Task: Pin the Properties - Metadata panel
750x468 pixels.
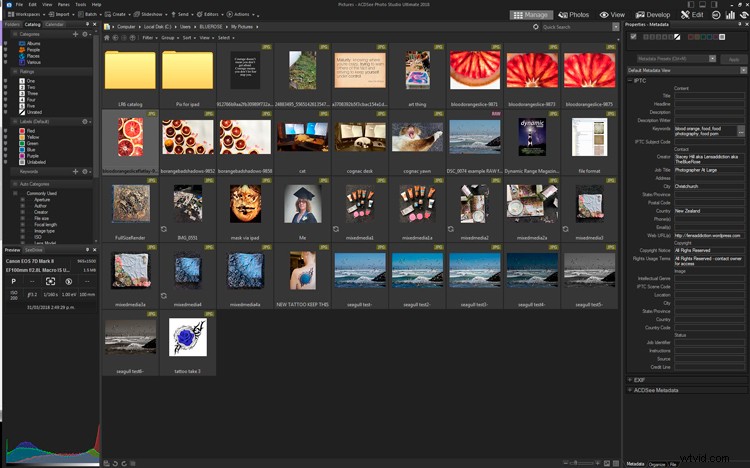Action: click(x=740, y=24)
